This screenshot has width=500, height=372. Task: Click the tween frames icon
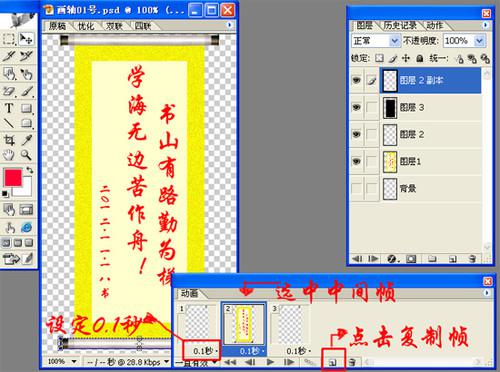click(310, 362)
